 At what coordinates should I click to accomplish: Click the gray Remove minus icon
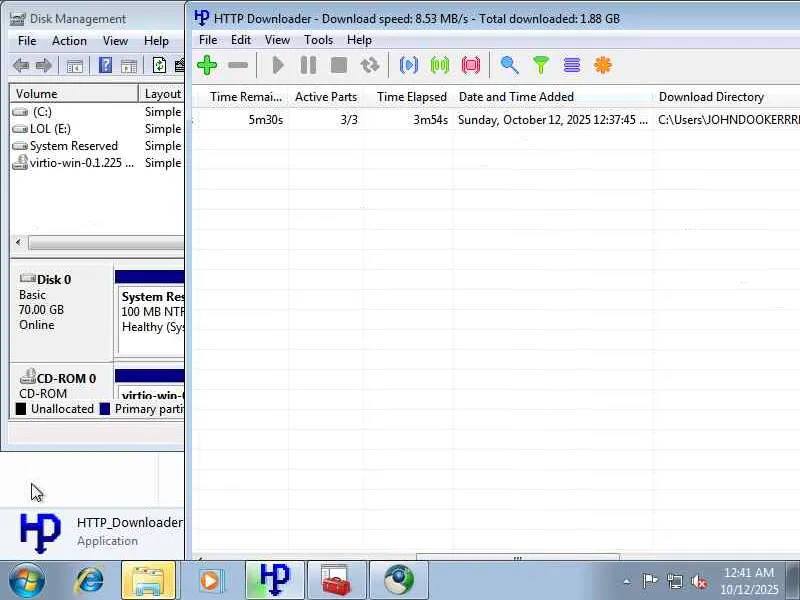coord(238,65)
